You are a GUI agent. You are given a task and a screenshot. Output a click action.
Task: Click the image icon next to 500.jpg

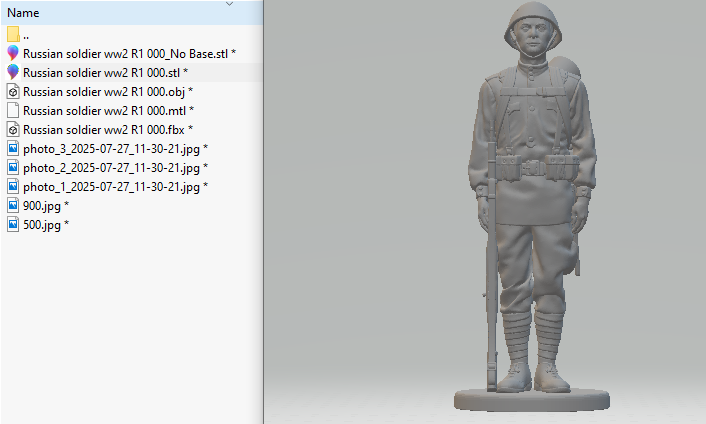(13, 224)
